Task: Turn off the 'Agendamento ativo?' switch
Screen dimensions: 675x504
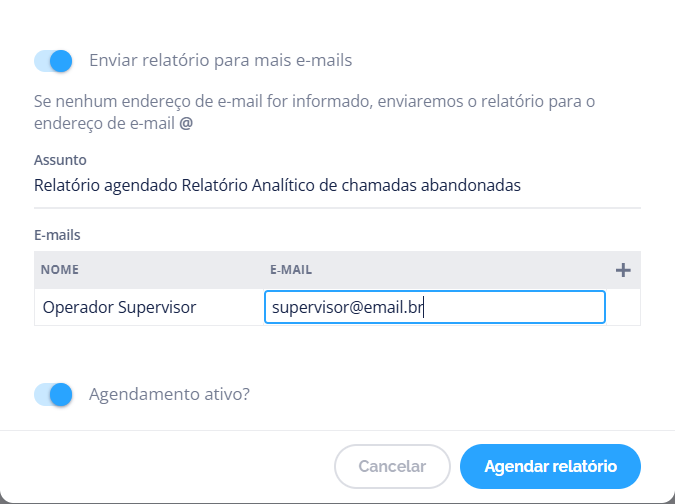Action: (54, 394)
